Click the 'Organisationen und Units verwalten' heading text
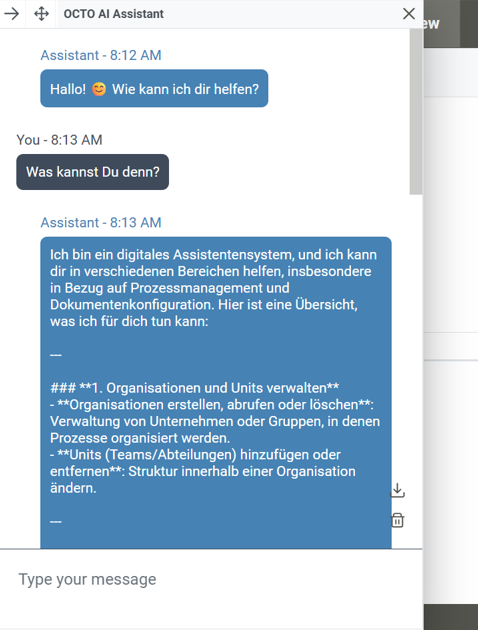This screenshot has height=630, width=478. pos(215,388)
